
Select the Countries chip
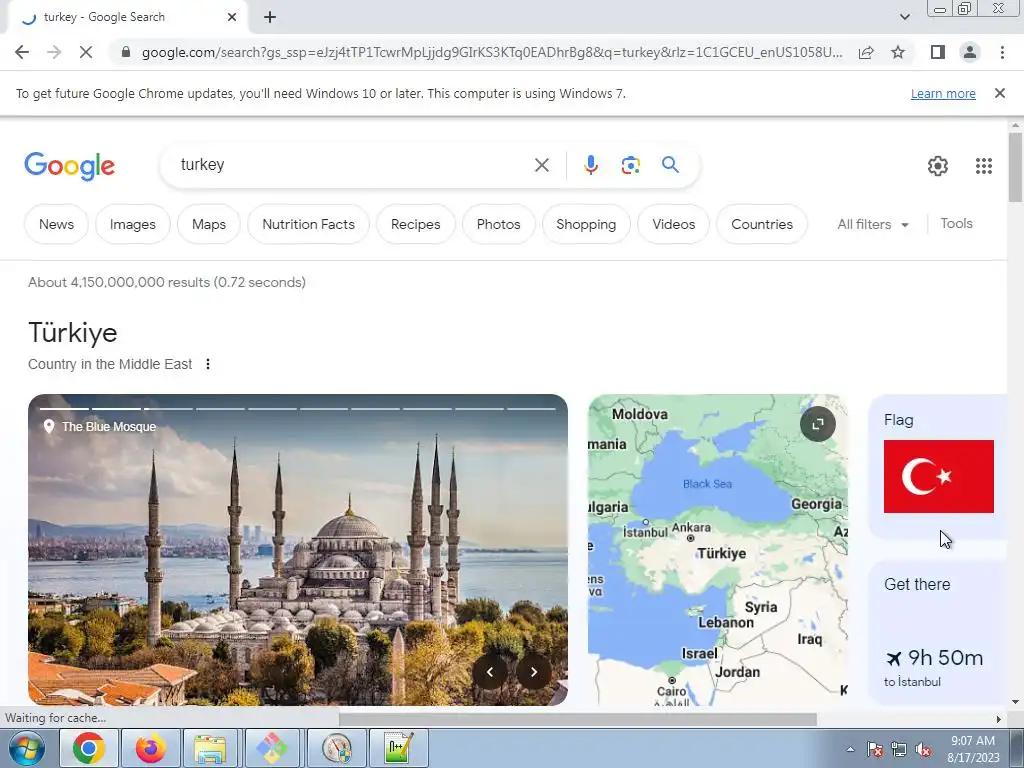click(x=761, y=224)
